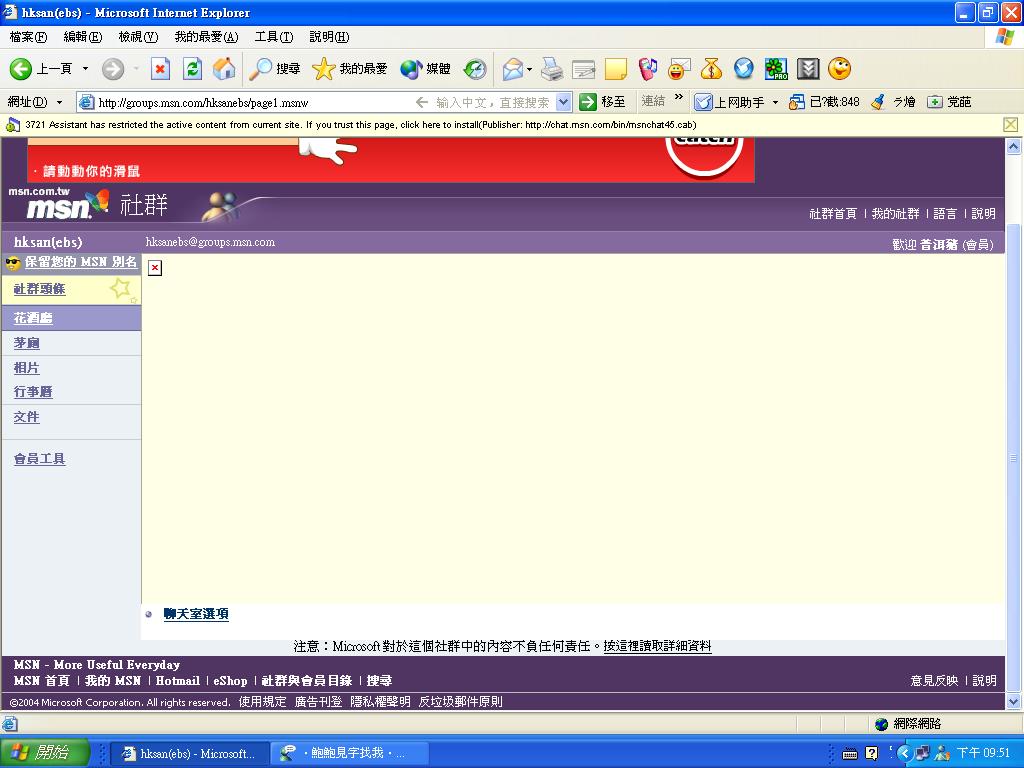Click the yellow note icon
This screenshot has width=1024, height=768.
click(616, 69)
